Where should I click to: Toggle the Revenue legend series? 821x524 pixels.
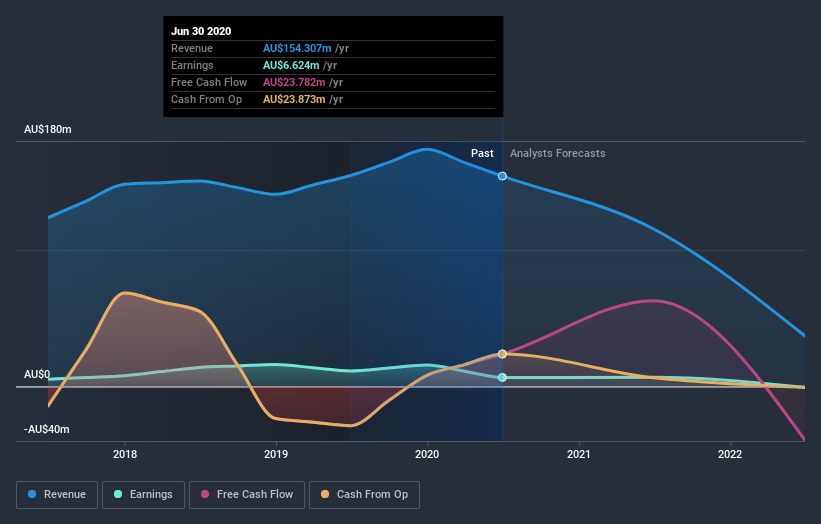click(x=57, y=495)
